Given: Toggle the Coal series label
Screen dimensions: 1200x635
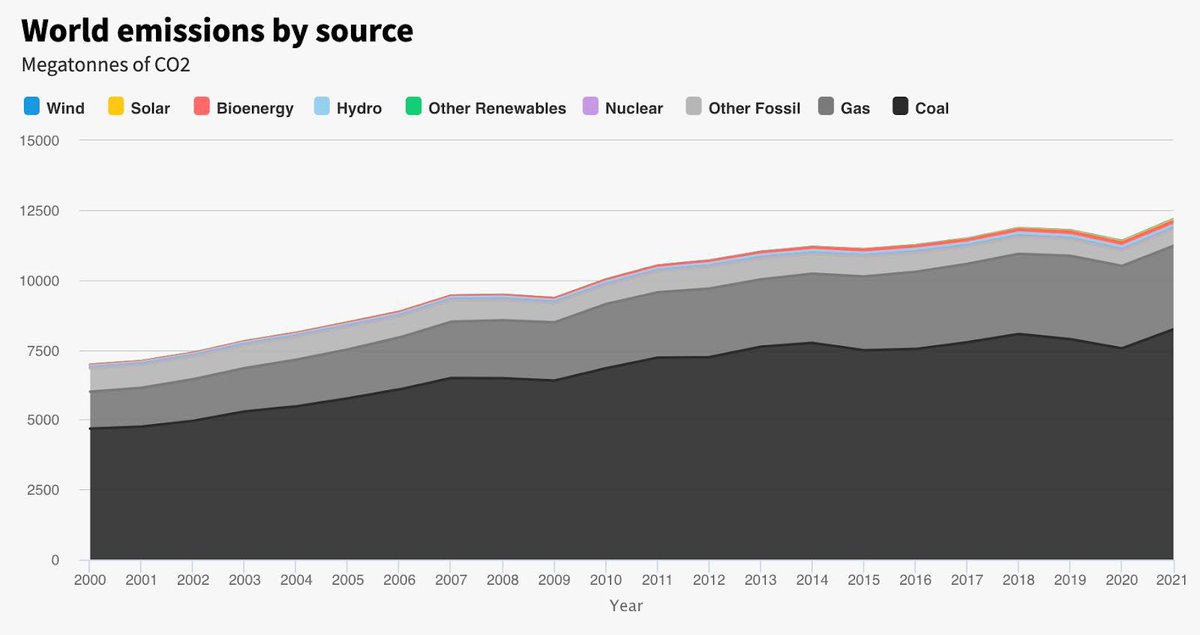Looking at the screenshot, I should [x=932, y=108].
